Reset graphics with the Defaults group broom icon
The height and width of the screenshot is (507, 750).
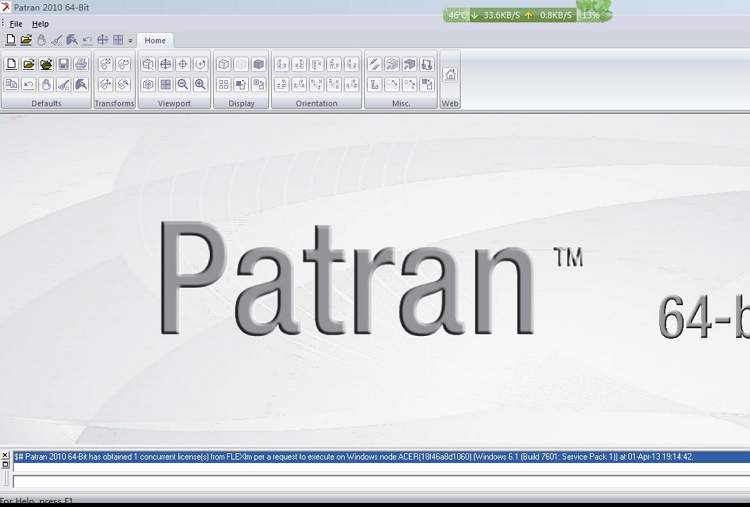(63, 85)
